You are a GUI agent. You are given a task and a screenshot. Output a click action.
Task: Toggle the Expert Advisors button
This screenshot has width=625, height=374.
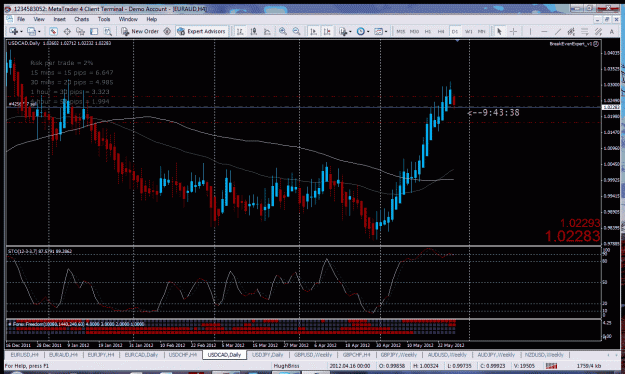pos(202,31)
